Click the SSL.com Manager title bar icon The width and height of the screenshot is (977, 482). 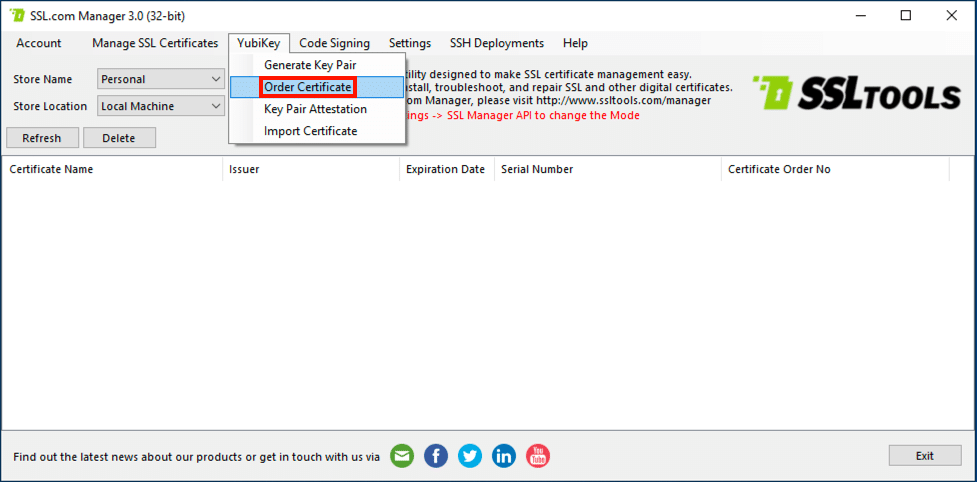17,16
